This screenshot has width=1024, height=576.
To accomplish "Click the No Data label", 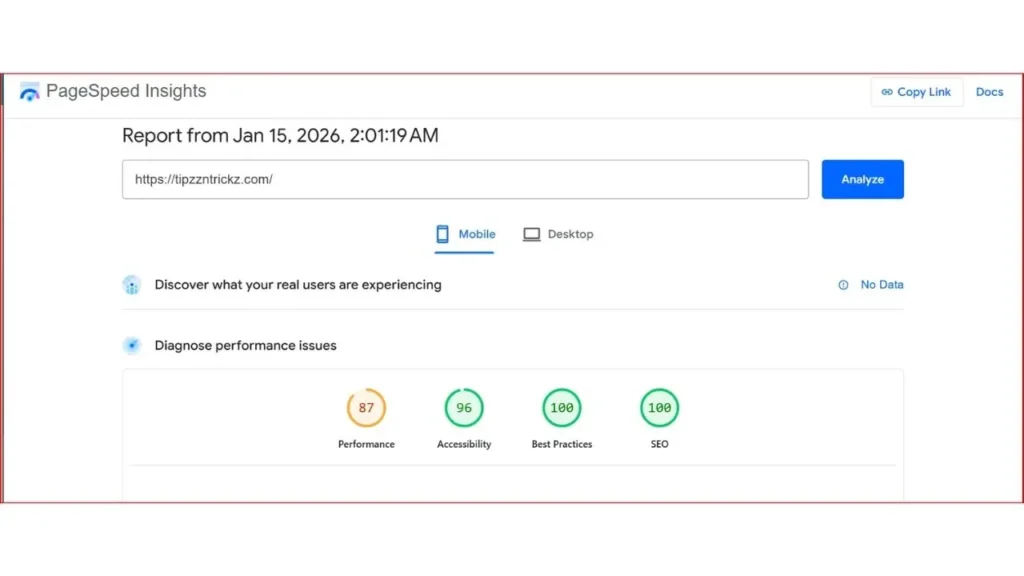I will click(x=882, y=284).
